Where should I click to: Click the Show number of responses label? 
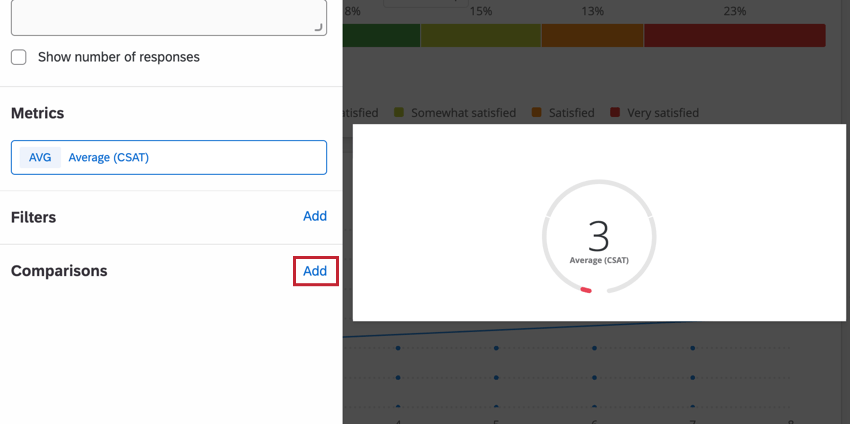point(119,57)
